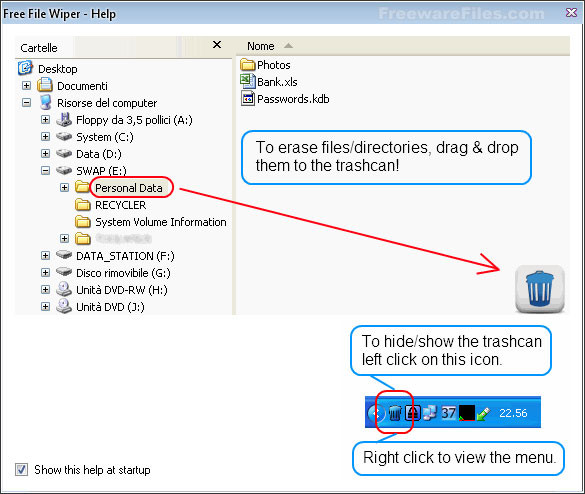Click the Data (D:) drive icon
585x494 pixels.
click(x=64, y=153)
